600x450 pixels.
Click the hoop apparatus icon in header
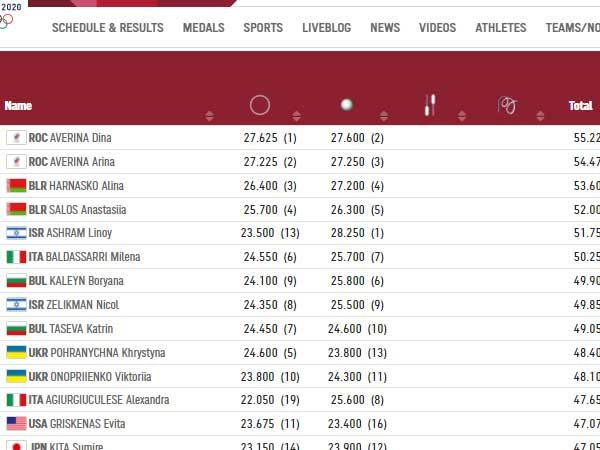click(x=260, y=105)
